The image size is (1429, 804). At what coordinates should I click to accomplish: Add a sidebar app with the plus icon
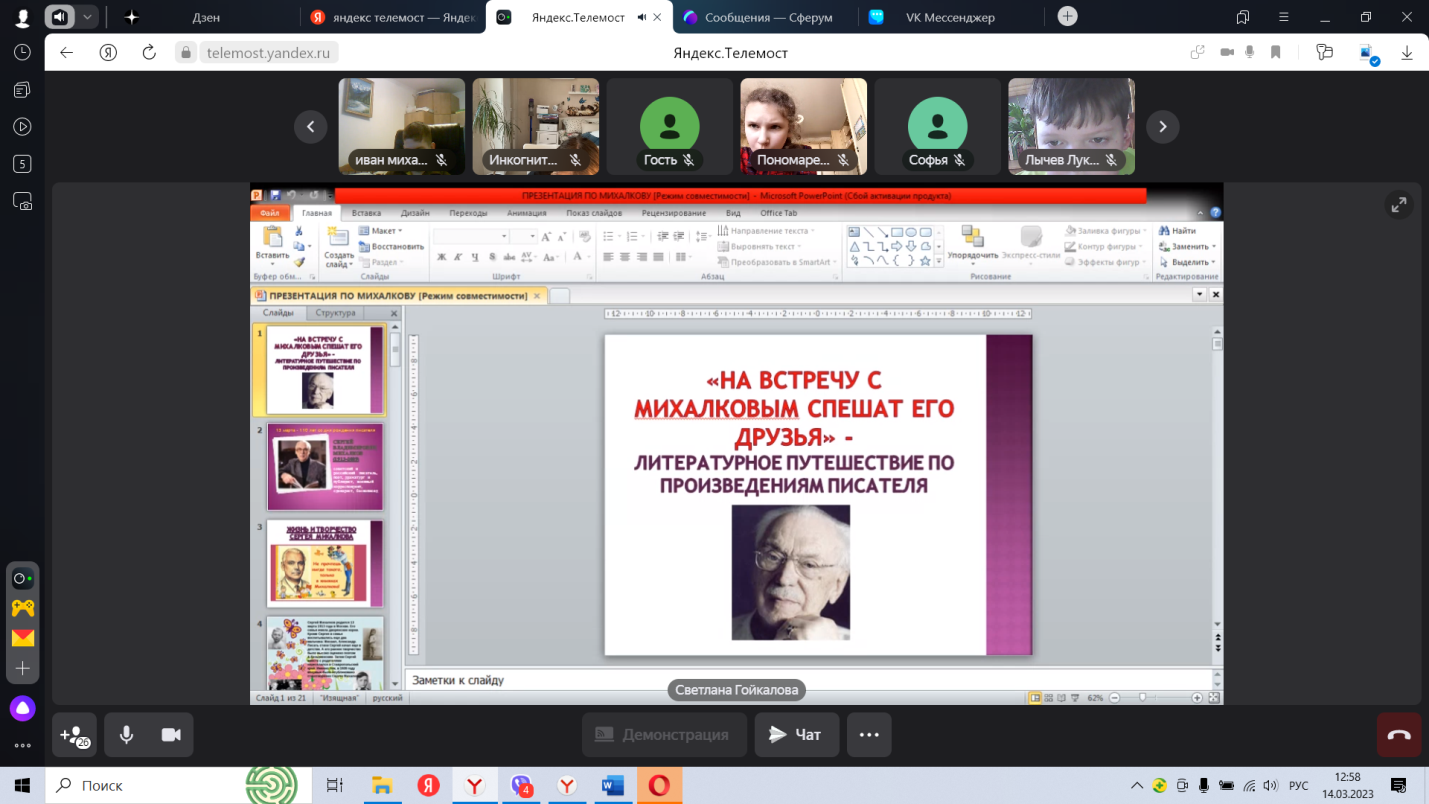coord(22,668)
